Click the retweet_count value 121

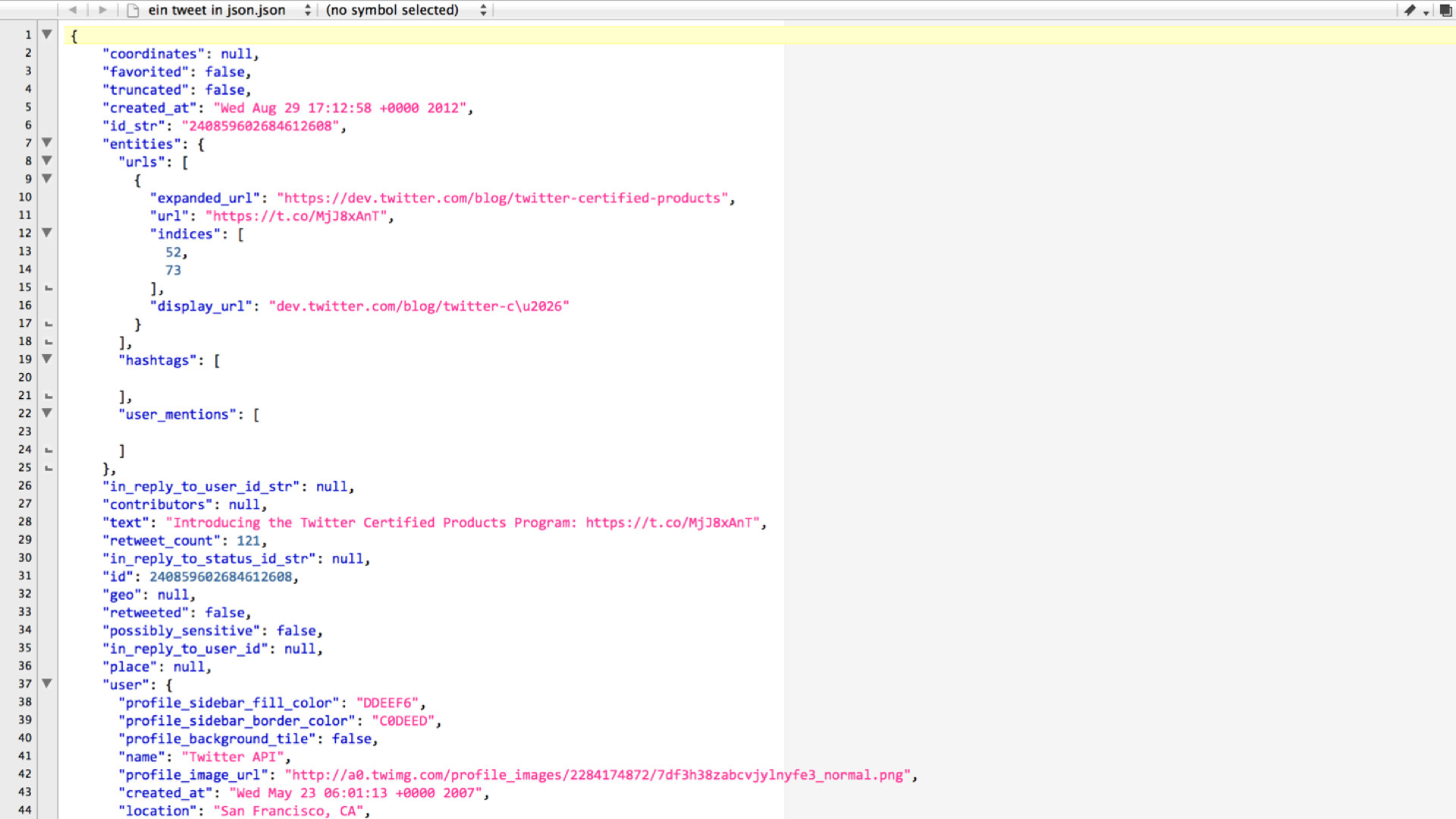(x=248, y=541)
